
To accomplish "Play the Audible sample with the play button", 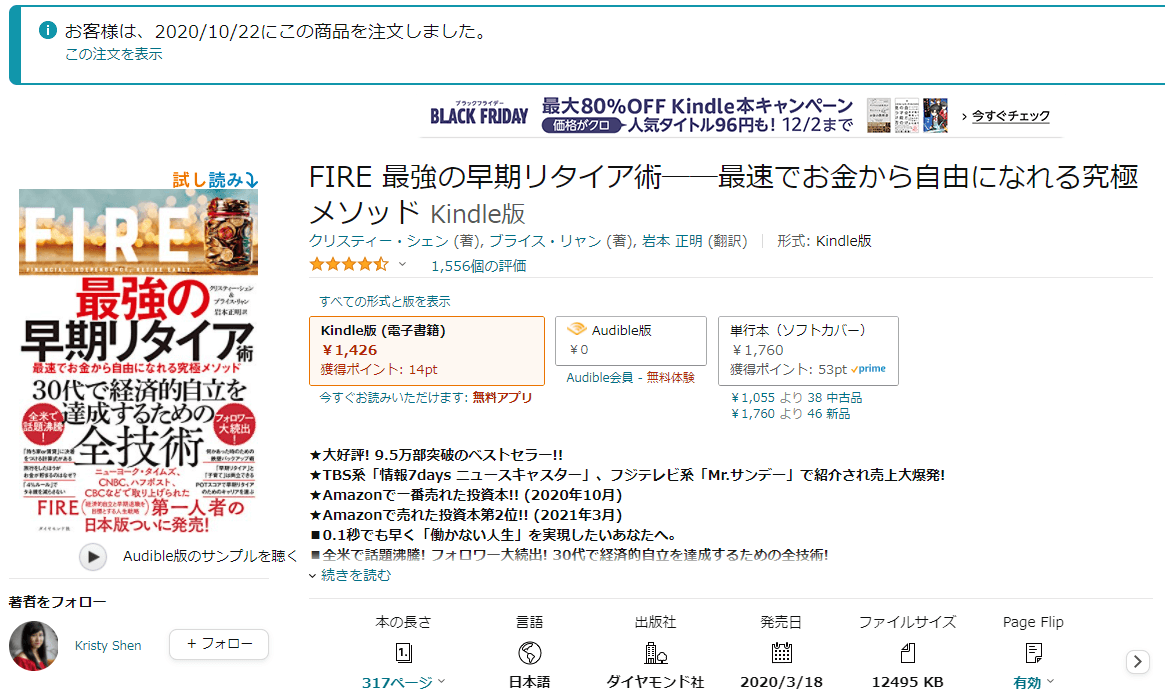I will (93, 557).
